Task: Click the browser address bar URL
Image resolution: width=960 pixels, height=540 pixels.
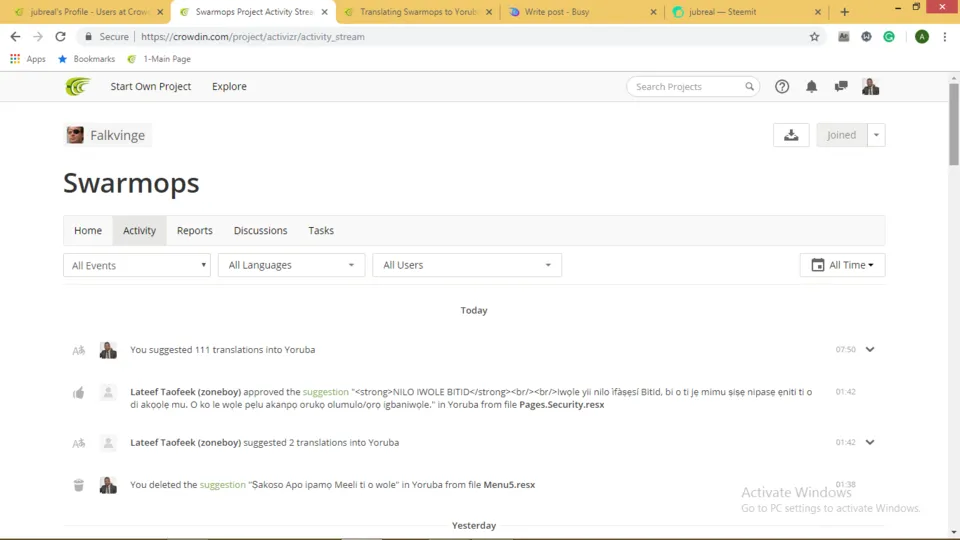Action: (x=253, y=37)
